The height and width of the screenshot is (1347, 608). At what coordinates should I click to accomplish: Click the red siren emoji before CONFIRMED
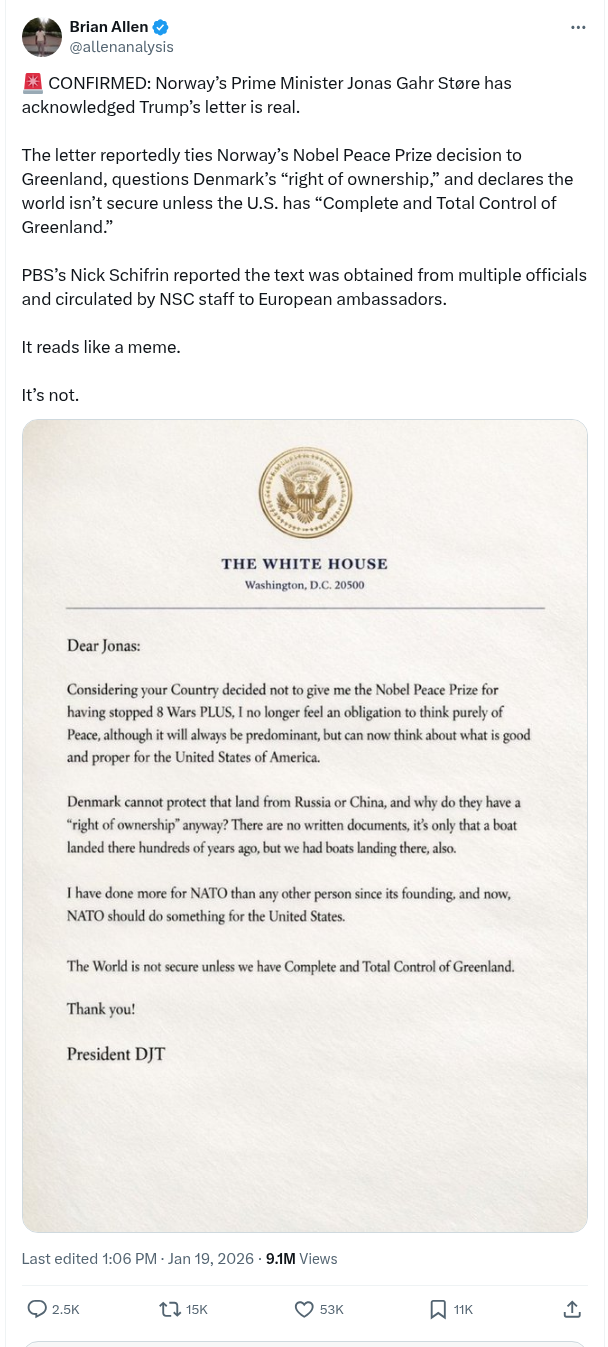32,83
